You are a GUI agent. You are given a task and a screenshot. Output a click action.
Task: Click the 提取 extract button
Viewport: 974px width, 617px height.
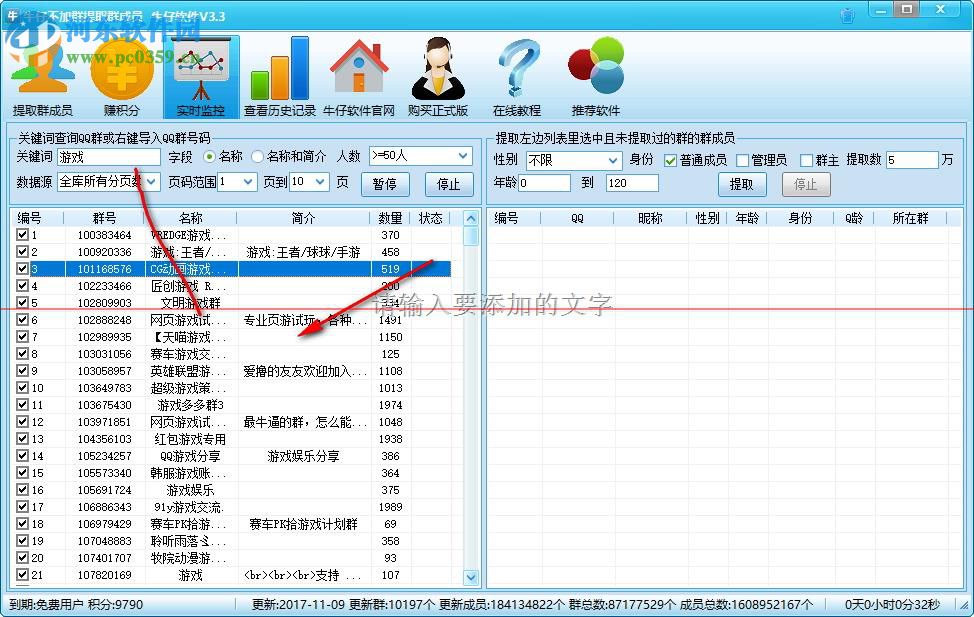click(x=742, y=184)
